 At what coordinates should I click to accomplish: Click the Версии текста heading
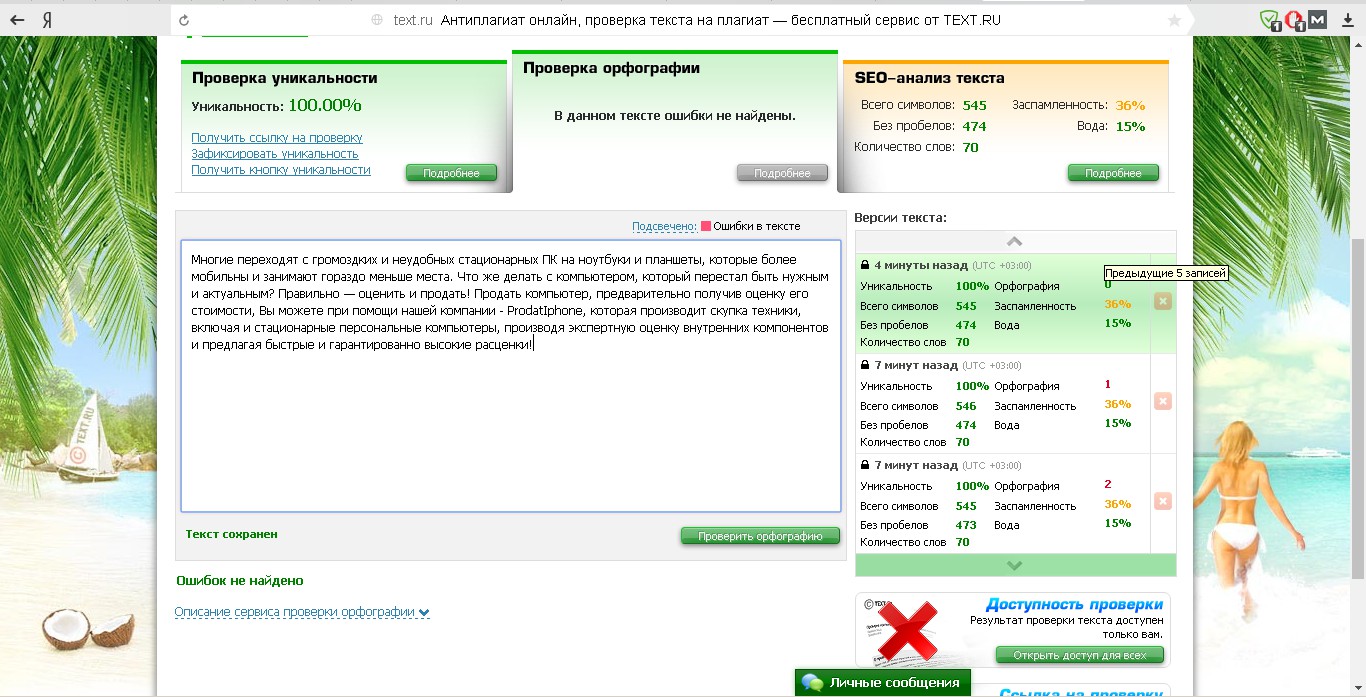pos(901,217)
